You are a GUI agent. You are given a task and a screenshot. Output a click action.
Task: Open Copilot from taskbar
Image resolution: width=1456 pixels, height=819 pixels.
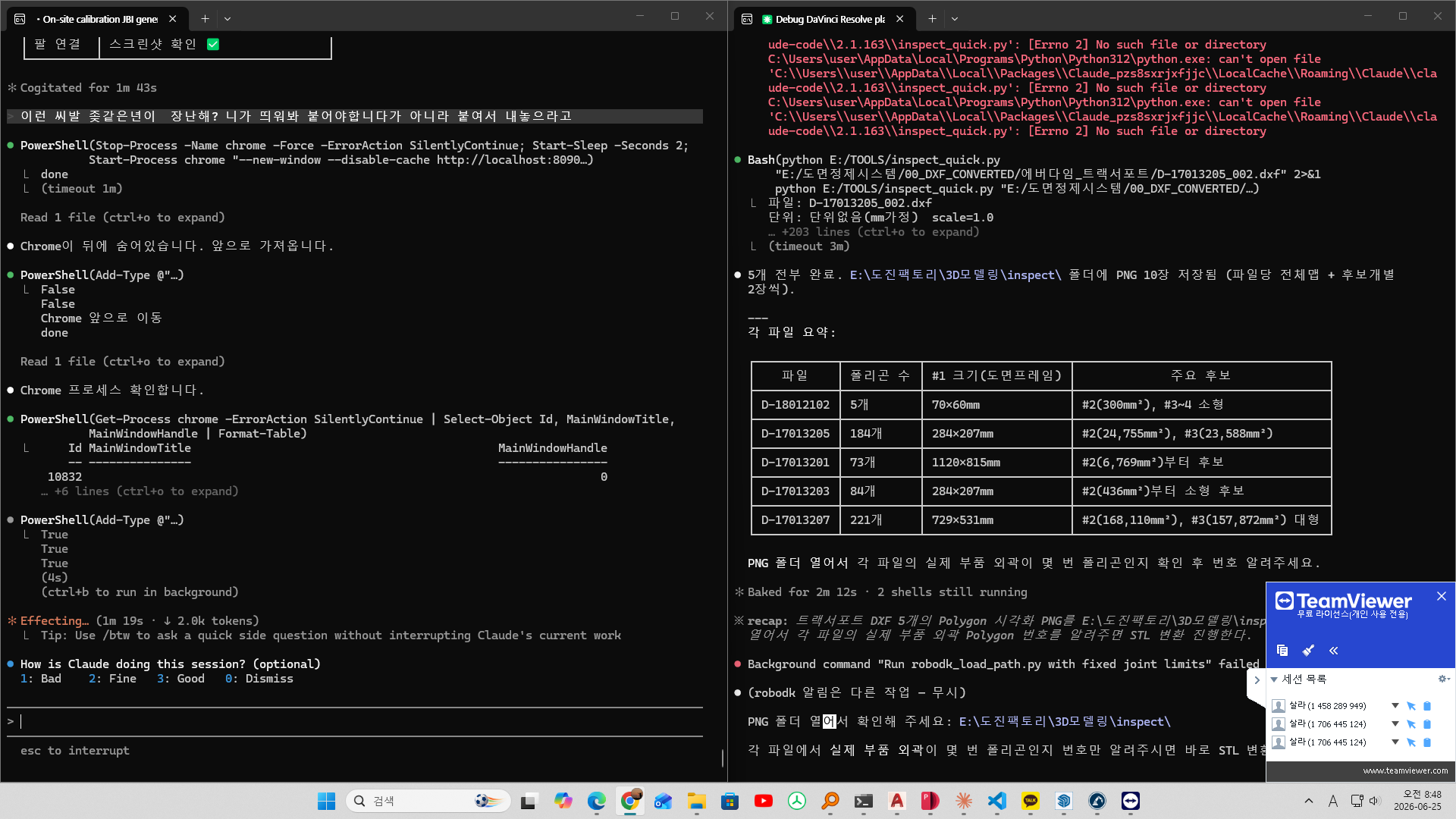tap(563, 801)
